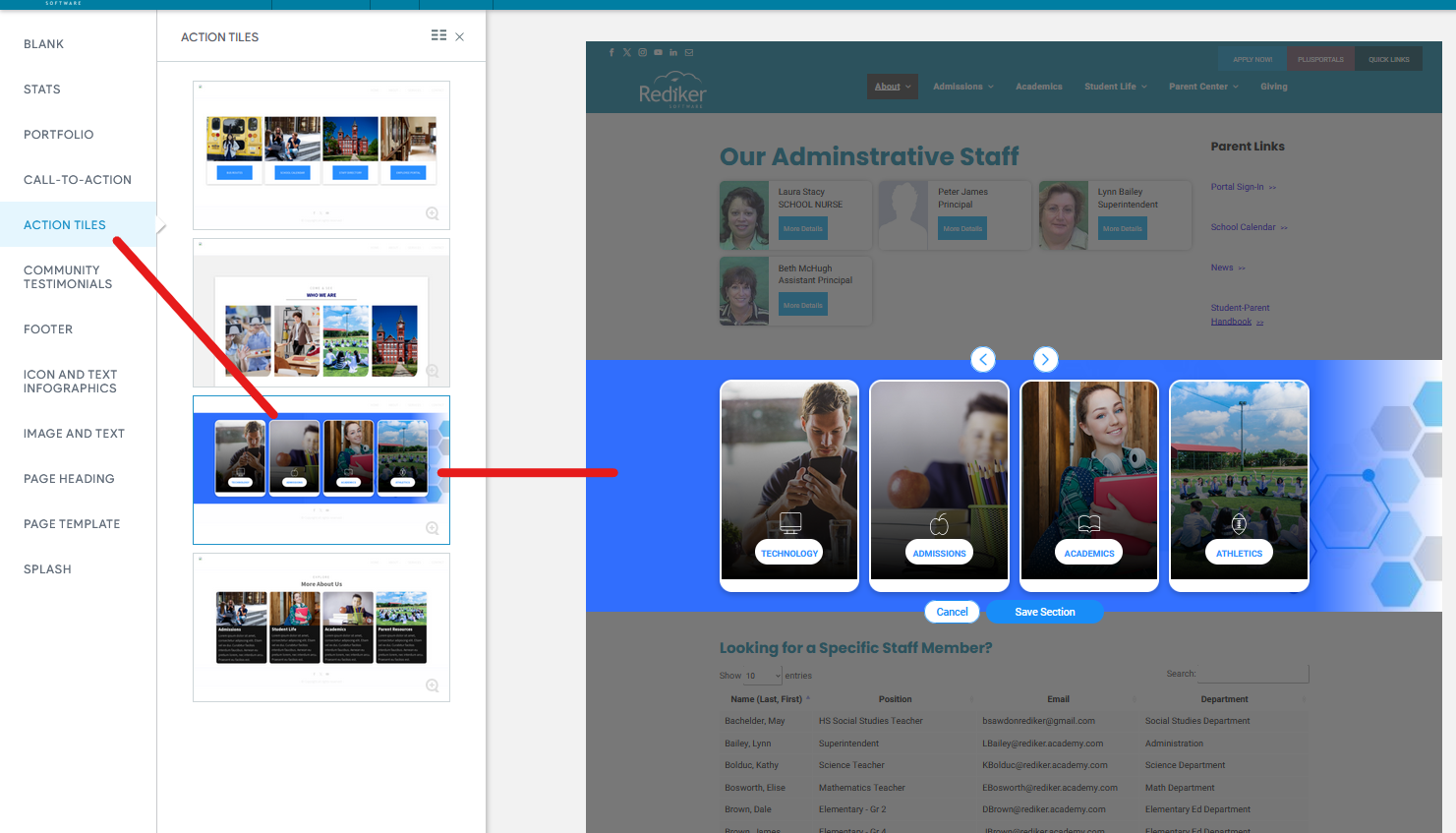Click the apple icon on Admissions tile

click(x=939, y=524)
